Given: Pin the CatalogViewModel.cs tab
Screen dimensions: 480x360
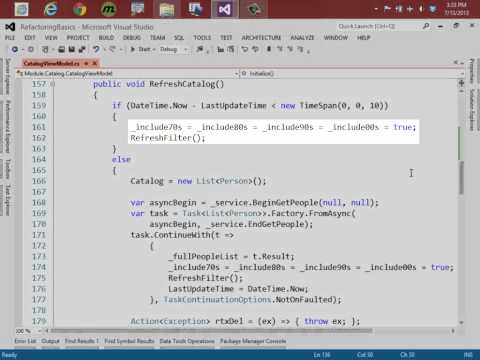Looking at the screenshot, I should 86,63.
